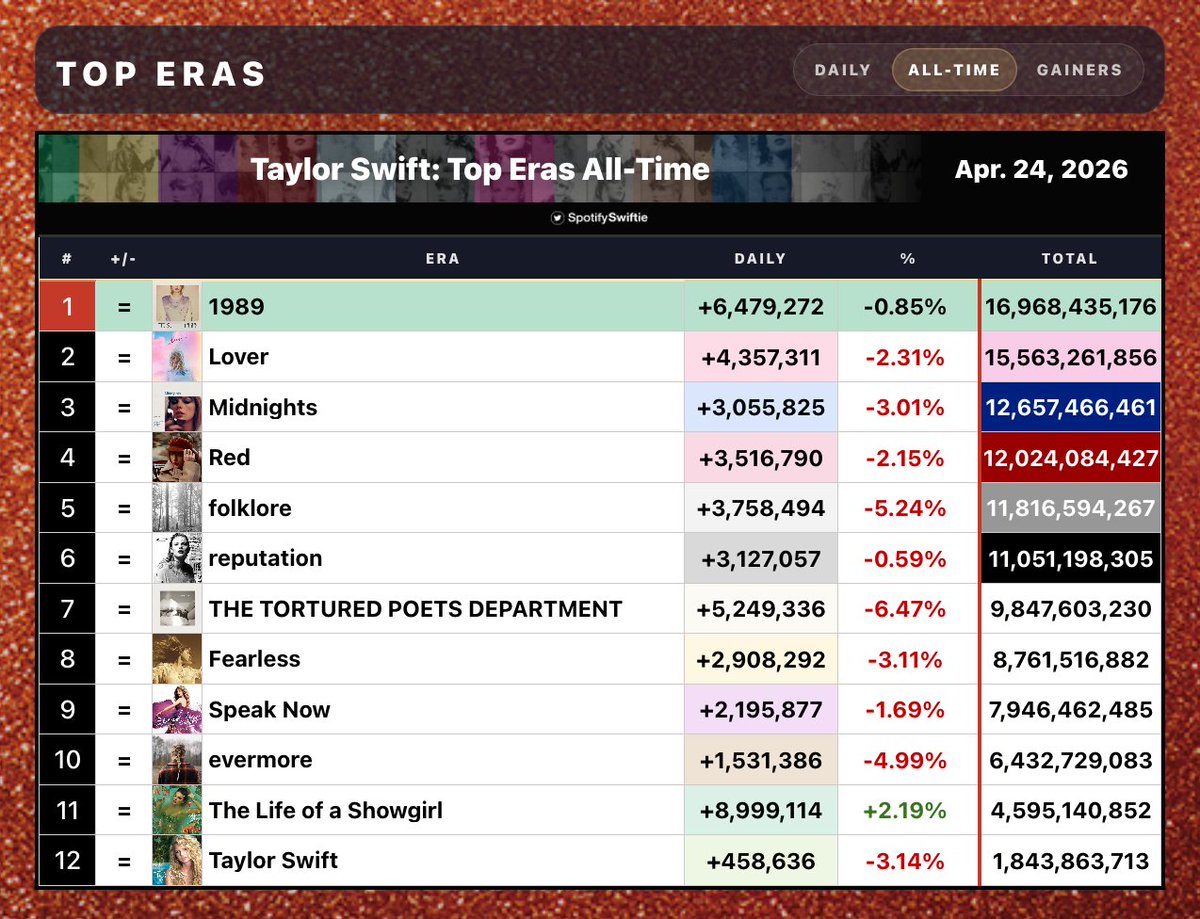Click the green total bar for 1989
Screen dimensions: 1200x919
1070,306
